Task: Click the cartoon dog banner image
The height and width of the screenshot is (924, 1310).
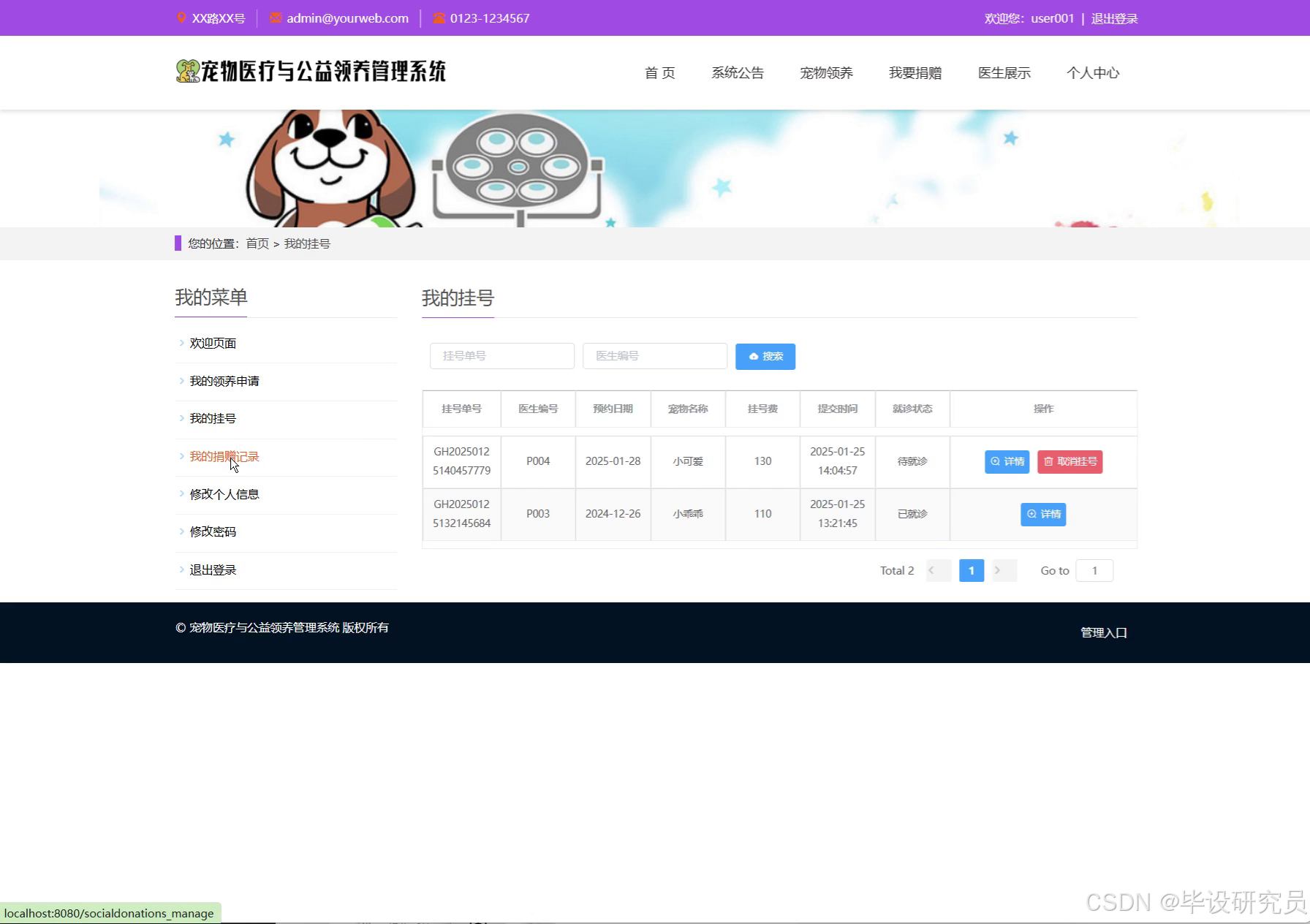Action: tap(330, 168)
